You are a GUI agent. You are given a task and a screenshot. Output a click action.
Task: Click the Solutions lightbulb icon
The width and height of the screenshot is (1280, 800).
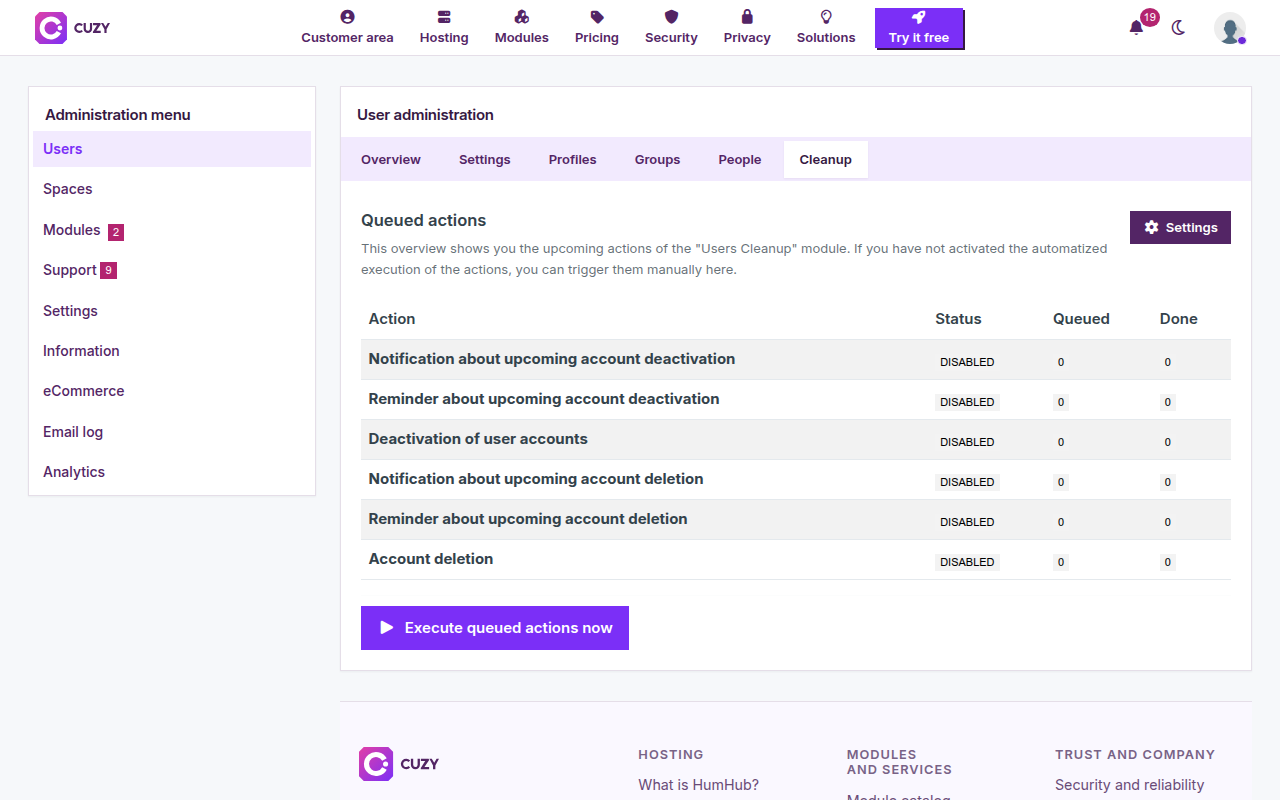click(x=826, y=17)
